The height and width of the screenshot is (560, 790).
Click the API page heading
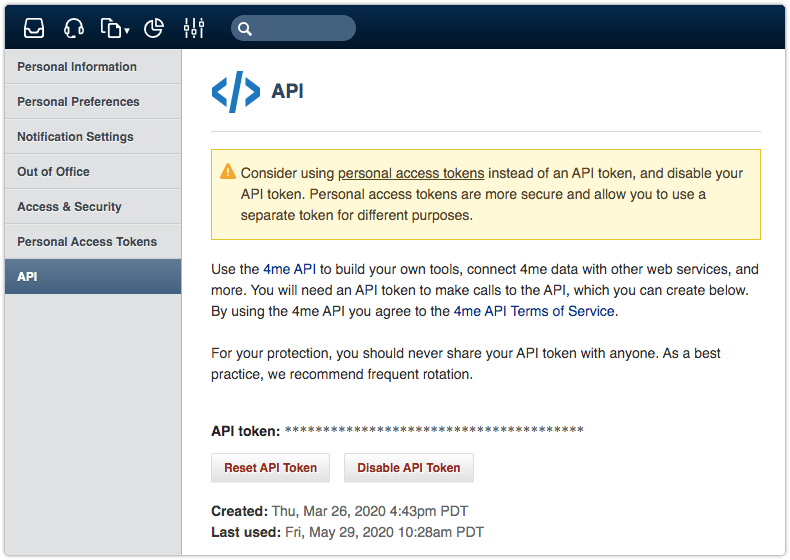coord(287,91)
